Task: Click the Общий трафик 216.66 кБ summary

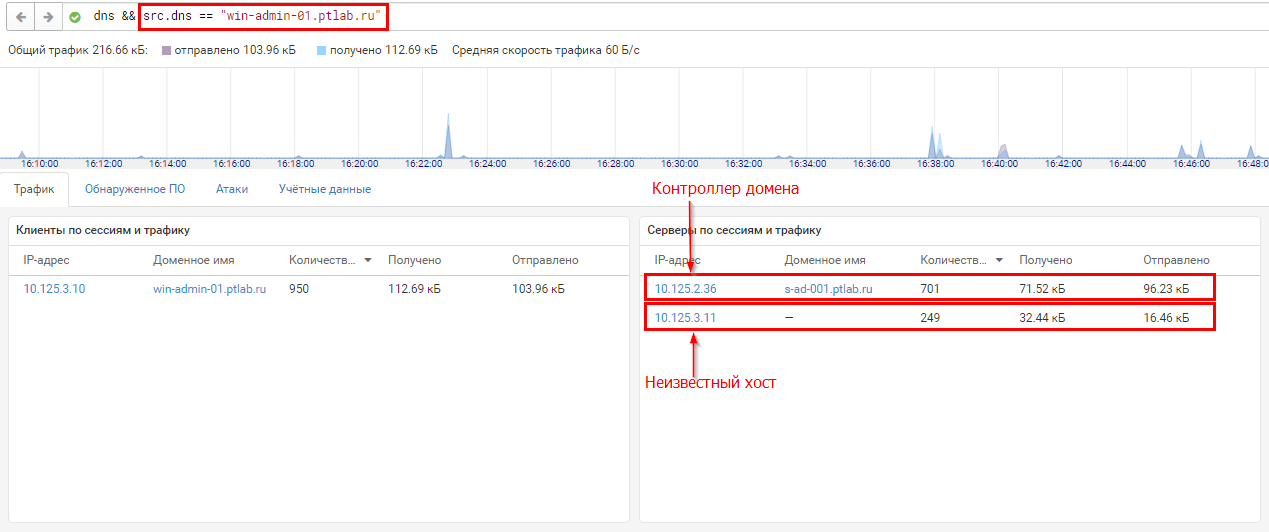Action: (x=77, y=49)
